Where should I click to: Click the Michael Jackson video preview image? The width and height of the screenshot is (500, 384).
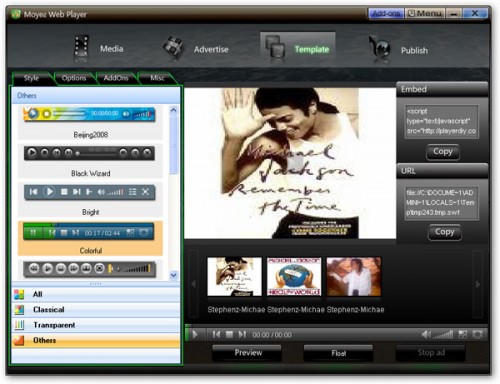290,163
